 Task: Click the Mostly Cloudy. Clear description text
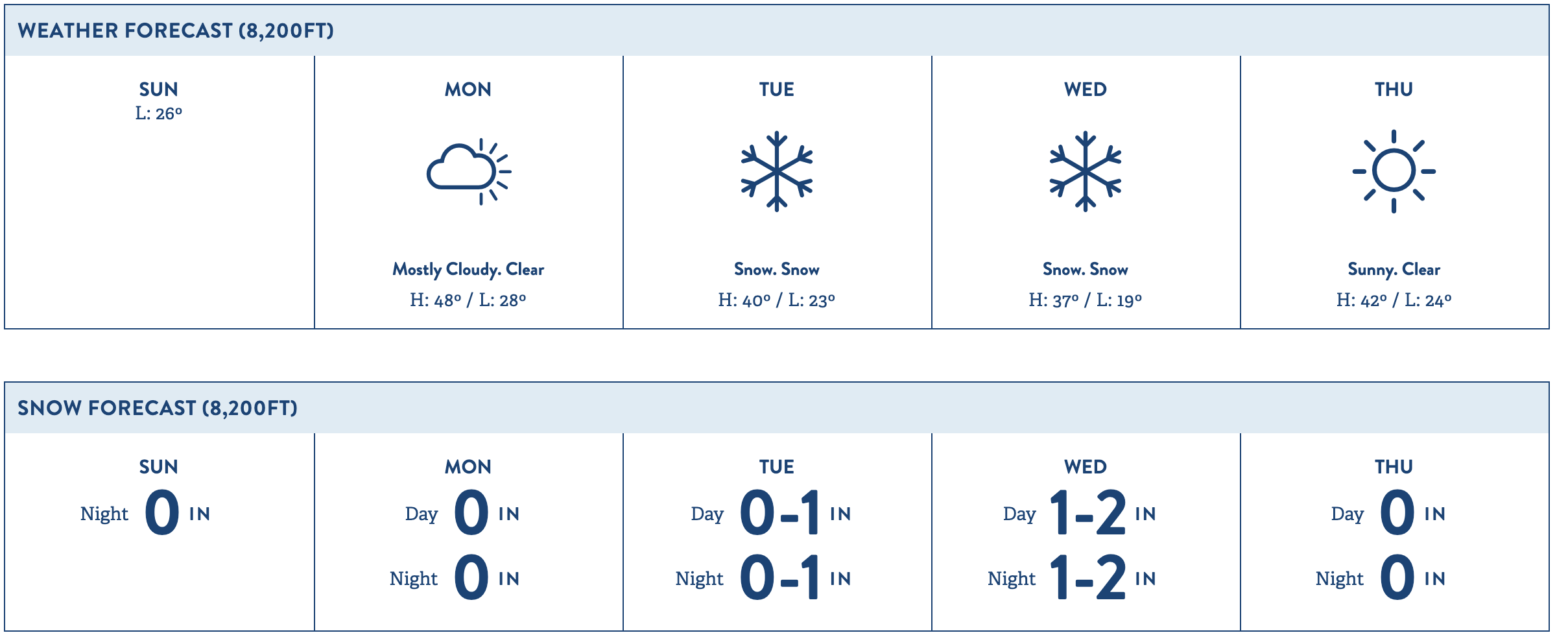pos(468,269)
